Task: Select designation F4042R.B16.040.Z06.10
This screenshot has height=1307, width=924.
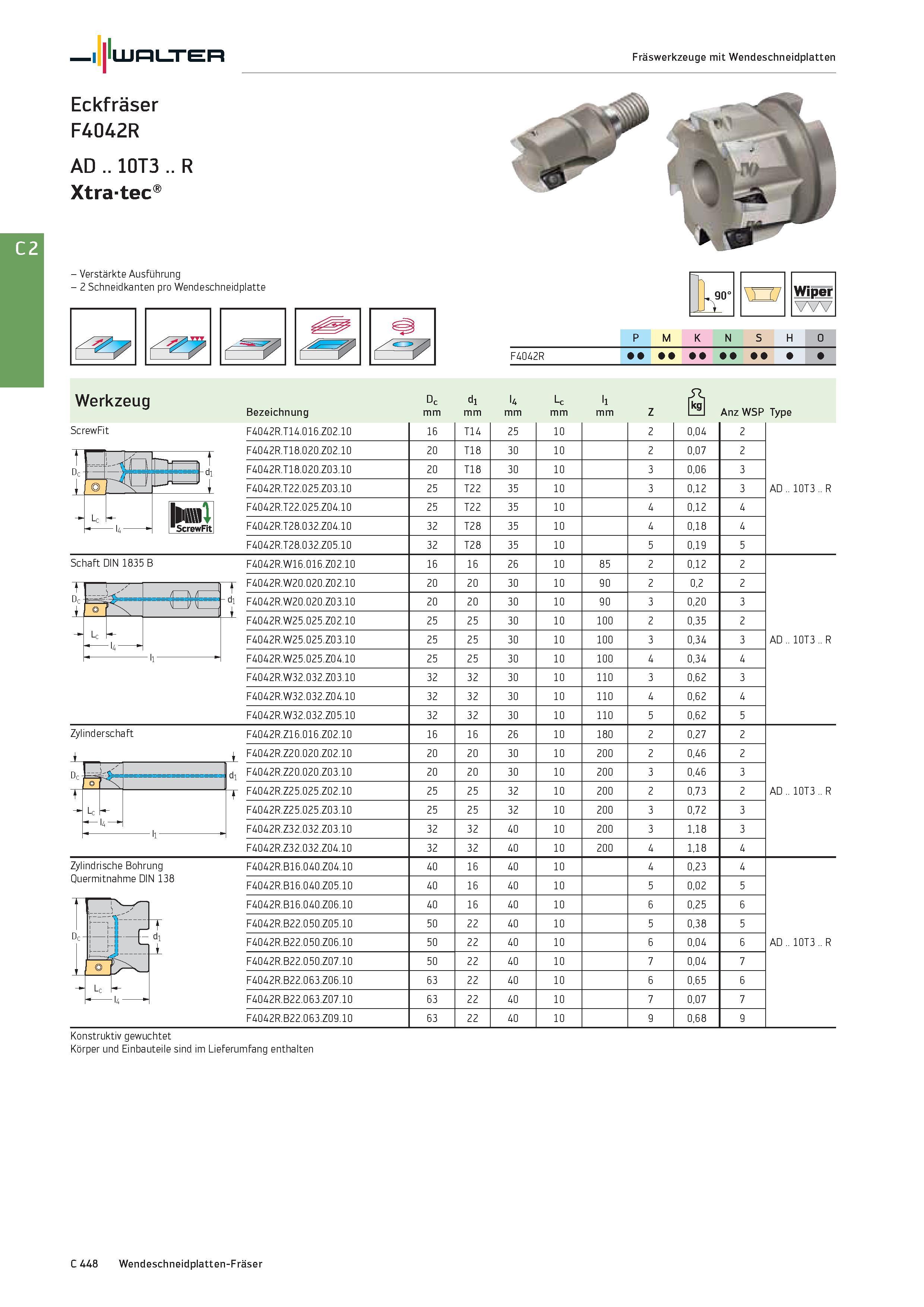Action: [300, 905]
